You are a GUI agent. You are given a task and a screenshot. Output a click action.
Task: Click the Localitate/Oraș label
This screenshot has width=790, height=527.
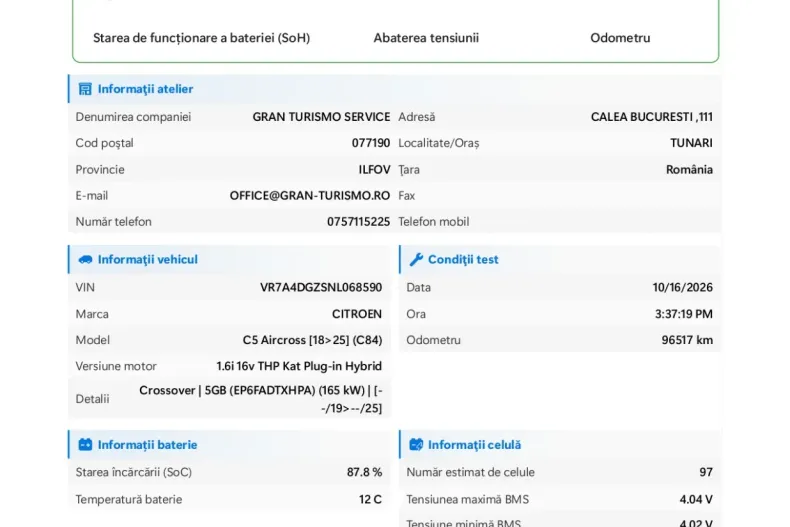point(439,143)
